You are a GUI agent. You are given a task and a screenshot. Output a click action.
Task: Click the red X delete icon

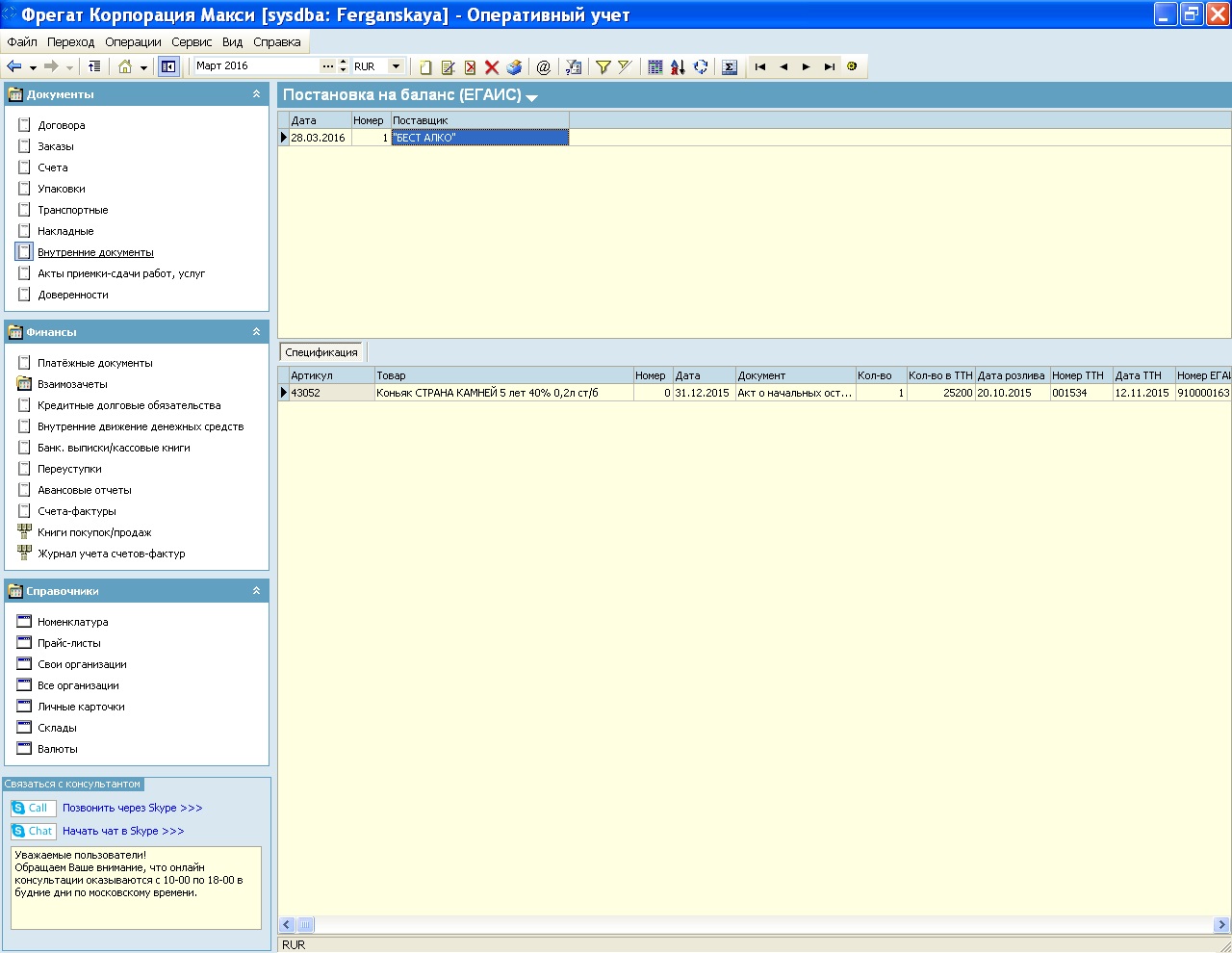492,66
